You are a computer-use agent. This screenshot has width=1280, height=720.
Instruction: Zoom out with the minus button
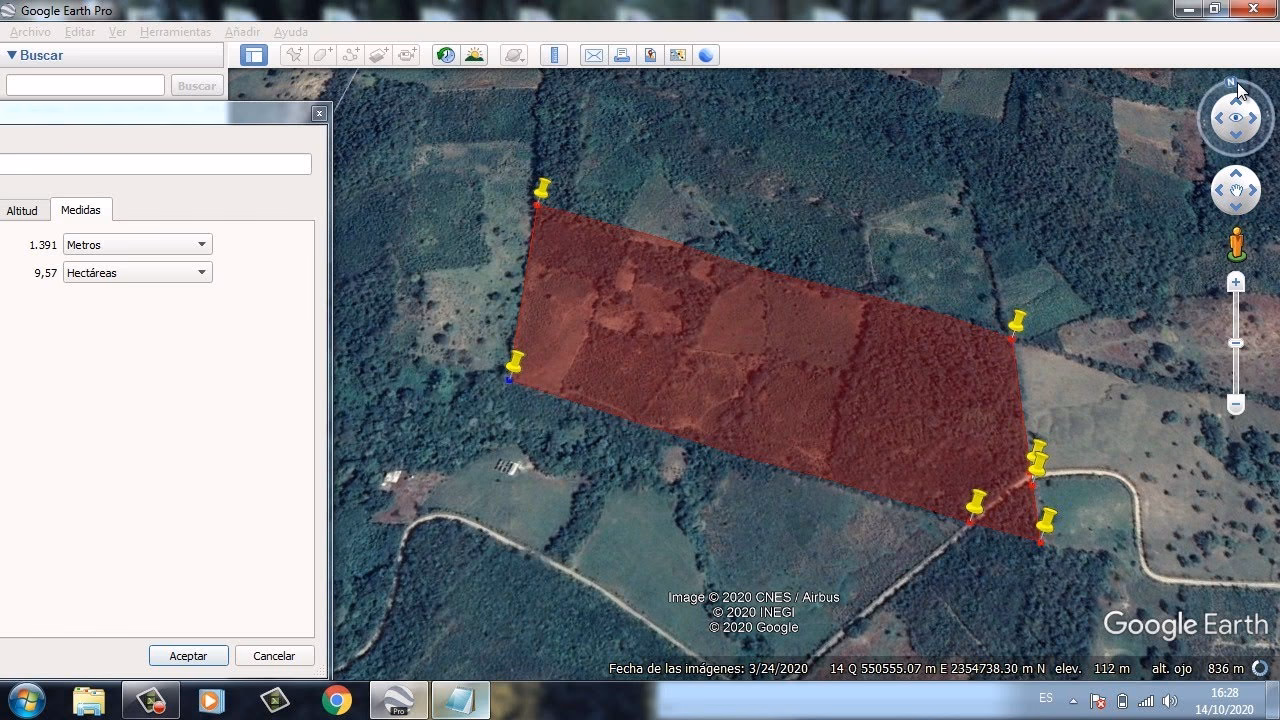point(1236,405)
